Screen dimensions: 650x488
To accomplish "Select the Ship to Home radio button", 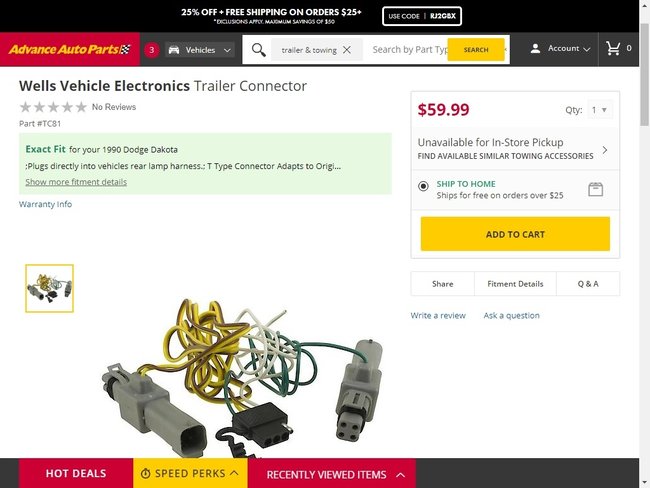I will [x=424, y=186].
